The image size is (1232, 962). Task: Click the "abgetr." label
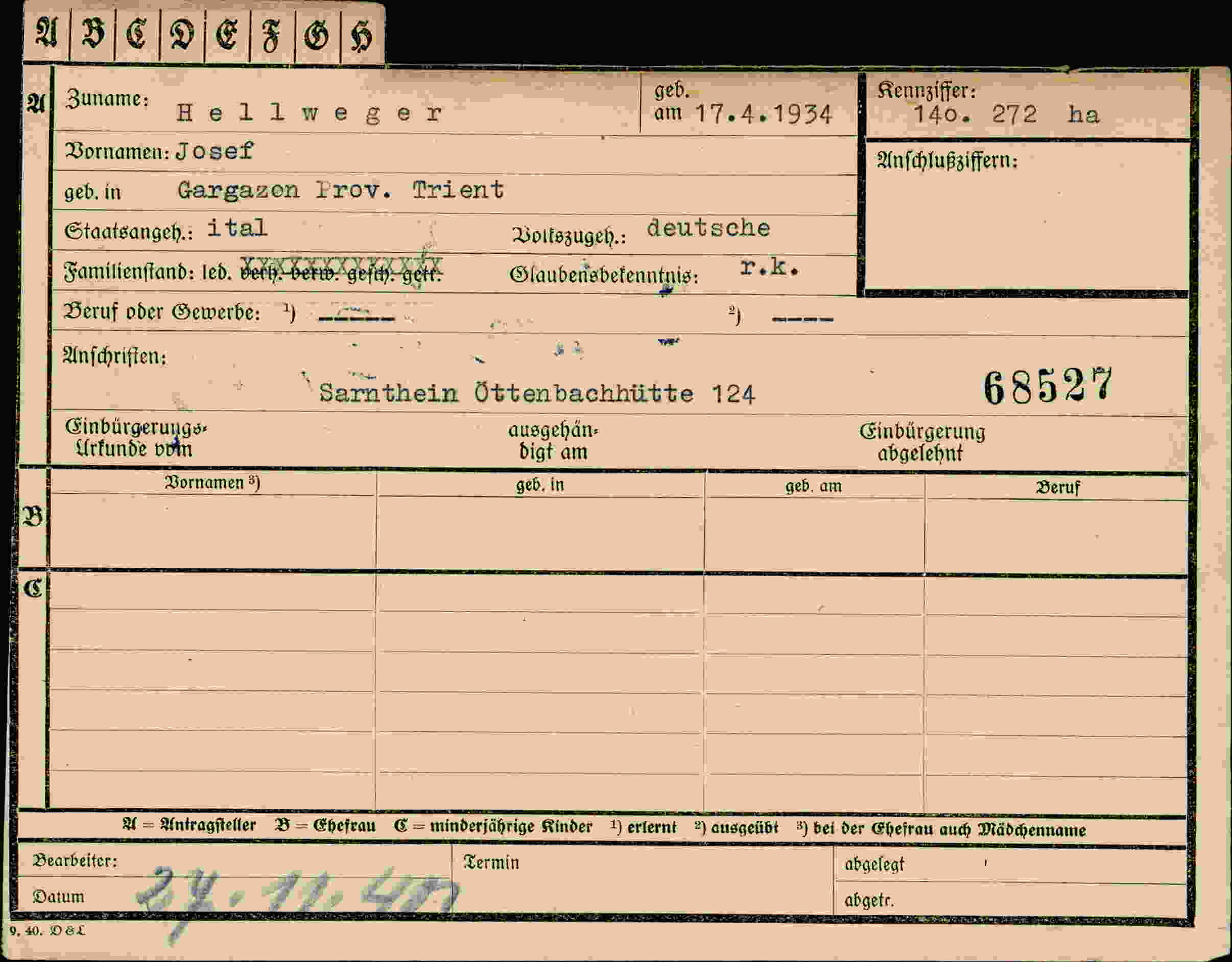869,900
